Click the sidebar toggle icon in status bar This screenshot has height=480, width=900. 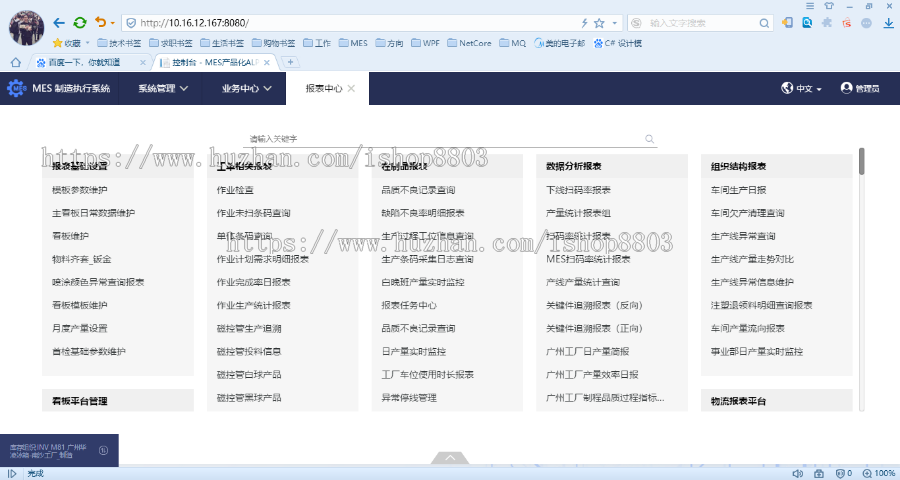[x=11, y=474]
